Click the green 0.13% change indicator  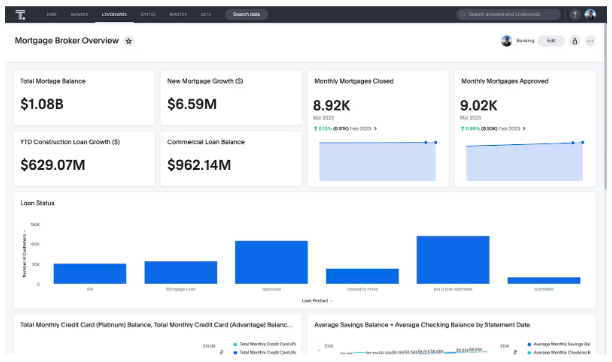coord(323,128)
